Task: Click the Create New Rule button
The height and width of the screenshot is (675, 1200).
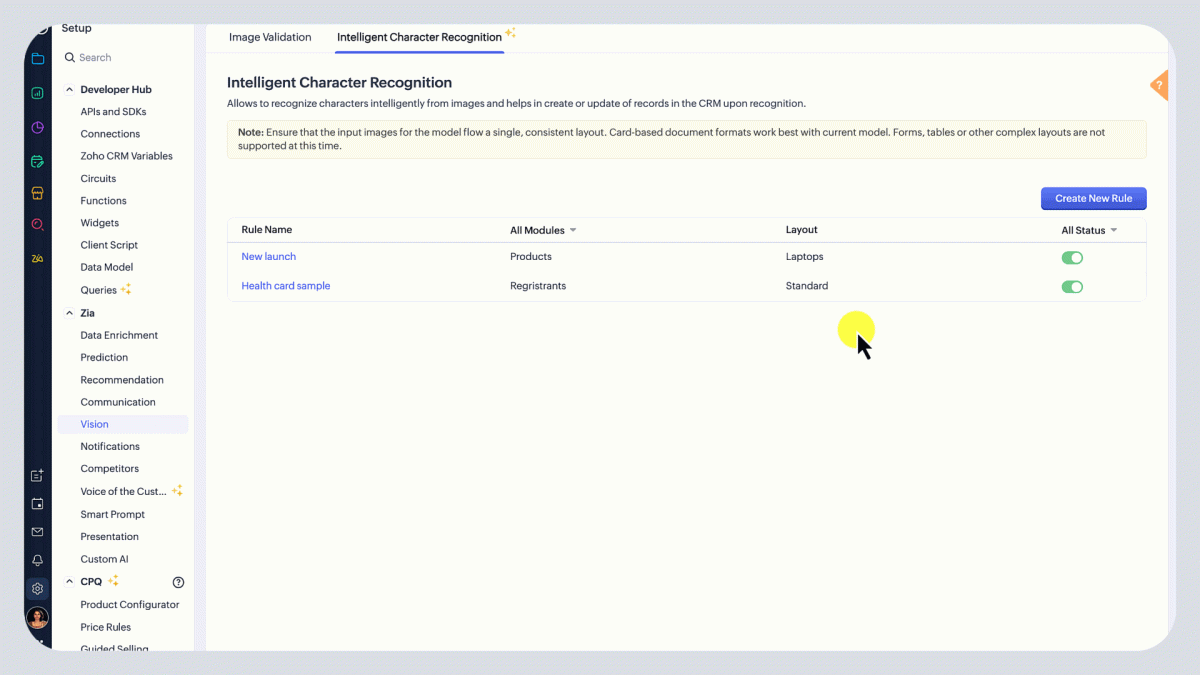Action: pos(1093,198)
